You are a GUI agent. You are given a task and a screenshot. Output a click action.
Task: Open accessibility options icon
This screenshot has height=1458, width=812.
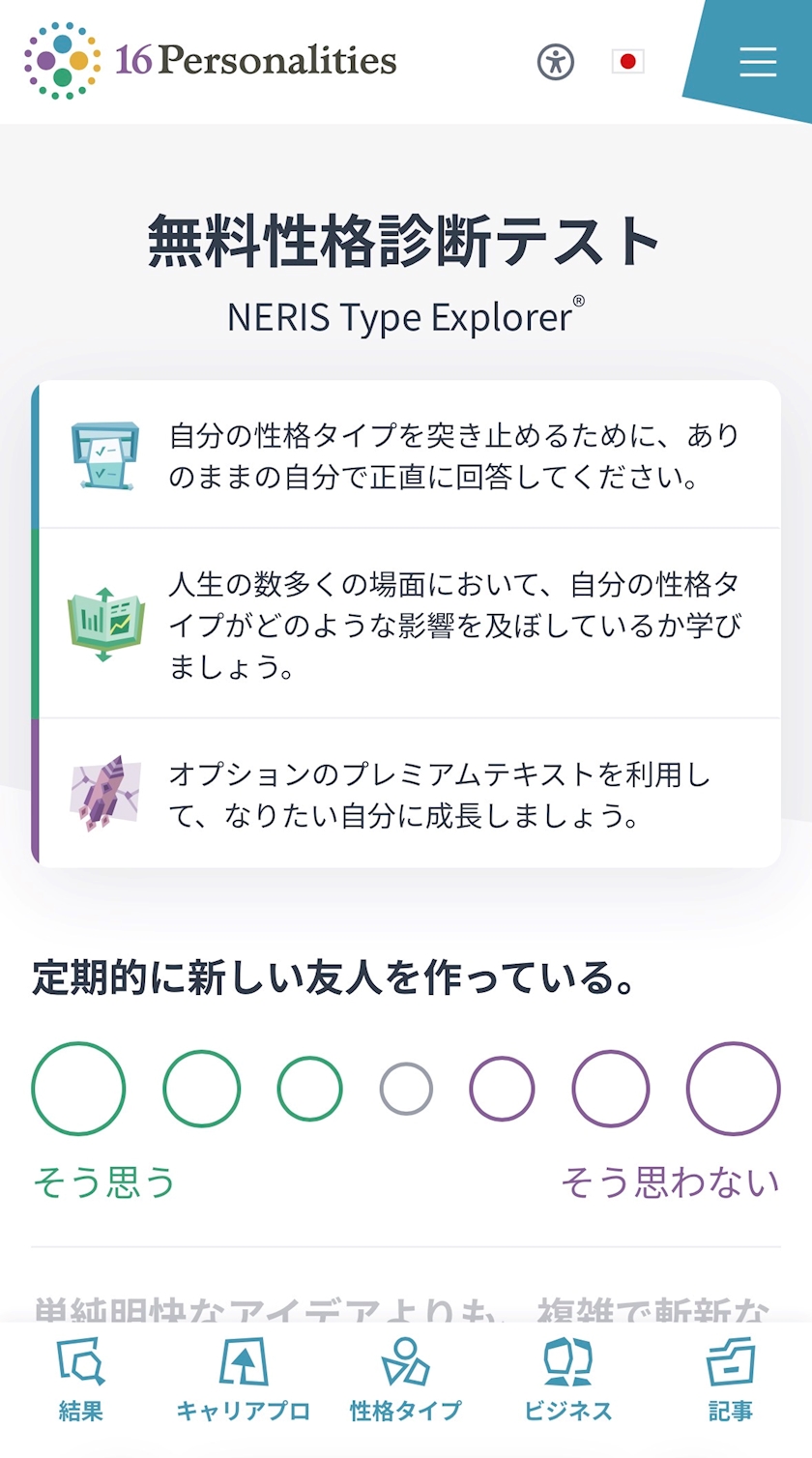[556, 62]
